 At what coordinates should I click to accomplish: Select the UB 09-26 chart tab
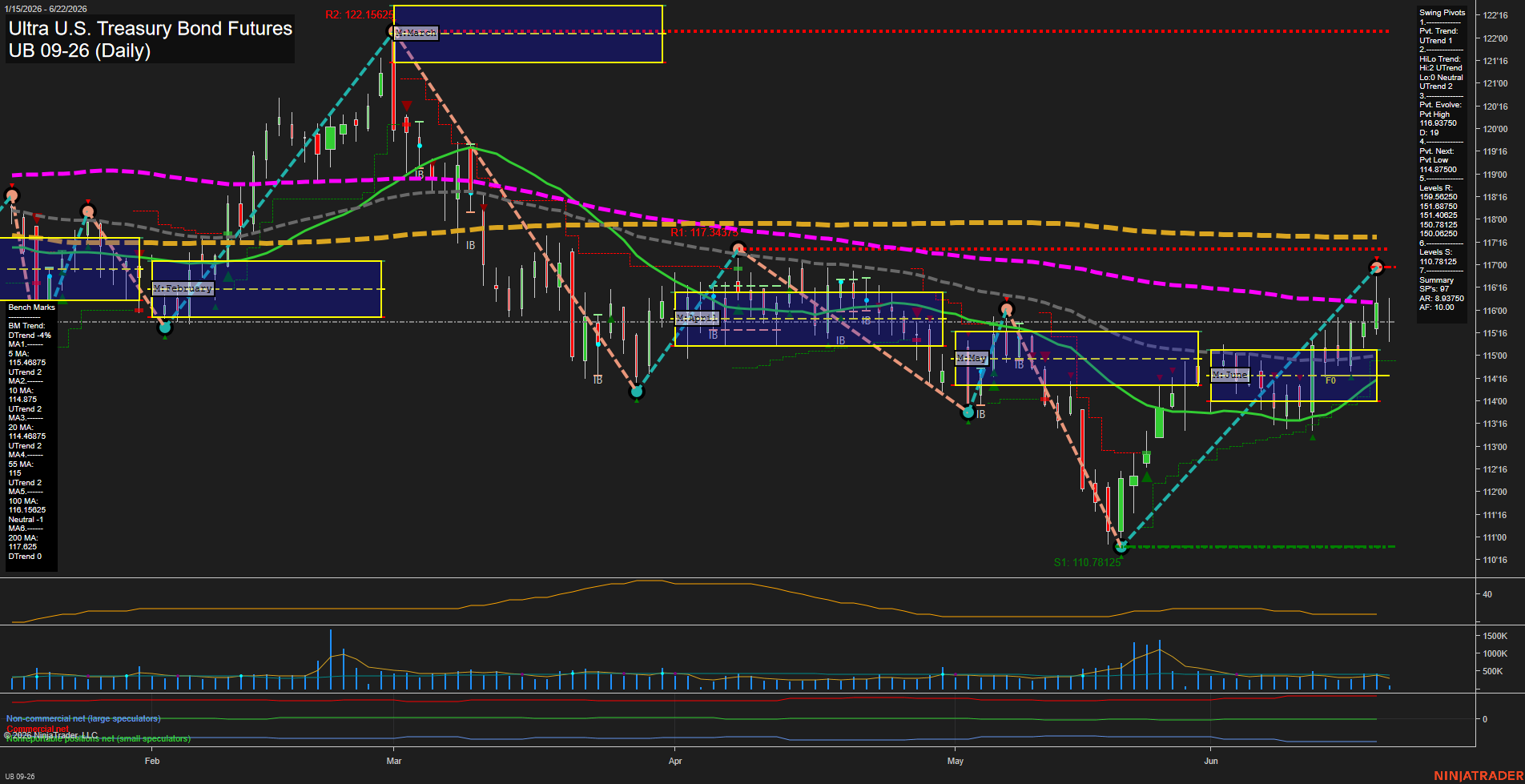[x=20, y=776]
